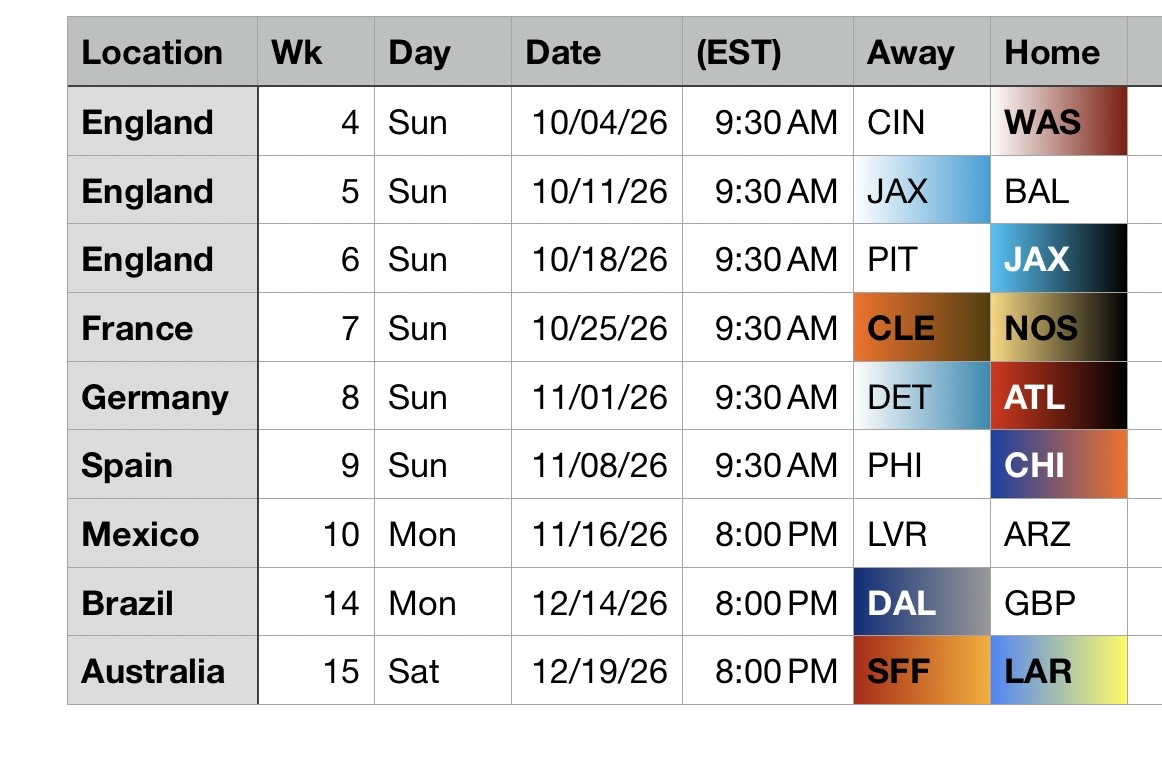
Task: Click the DAL away team cell
Action: tap(921, 603)
